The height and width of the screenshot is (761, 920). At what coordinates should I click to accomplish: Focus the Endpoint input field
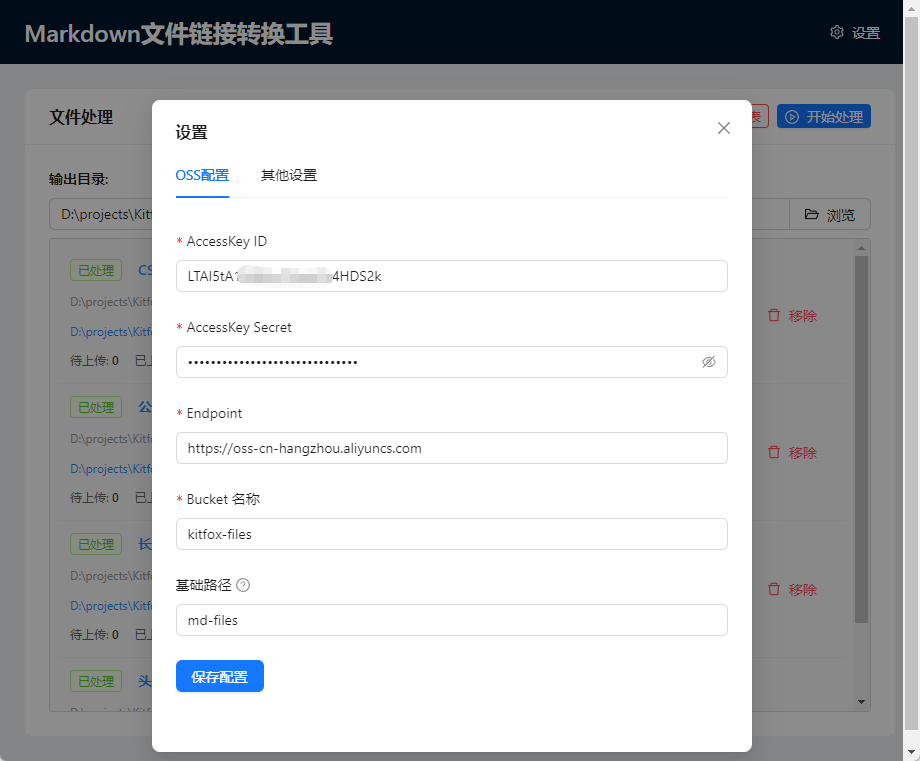pos(450,448)
